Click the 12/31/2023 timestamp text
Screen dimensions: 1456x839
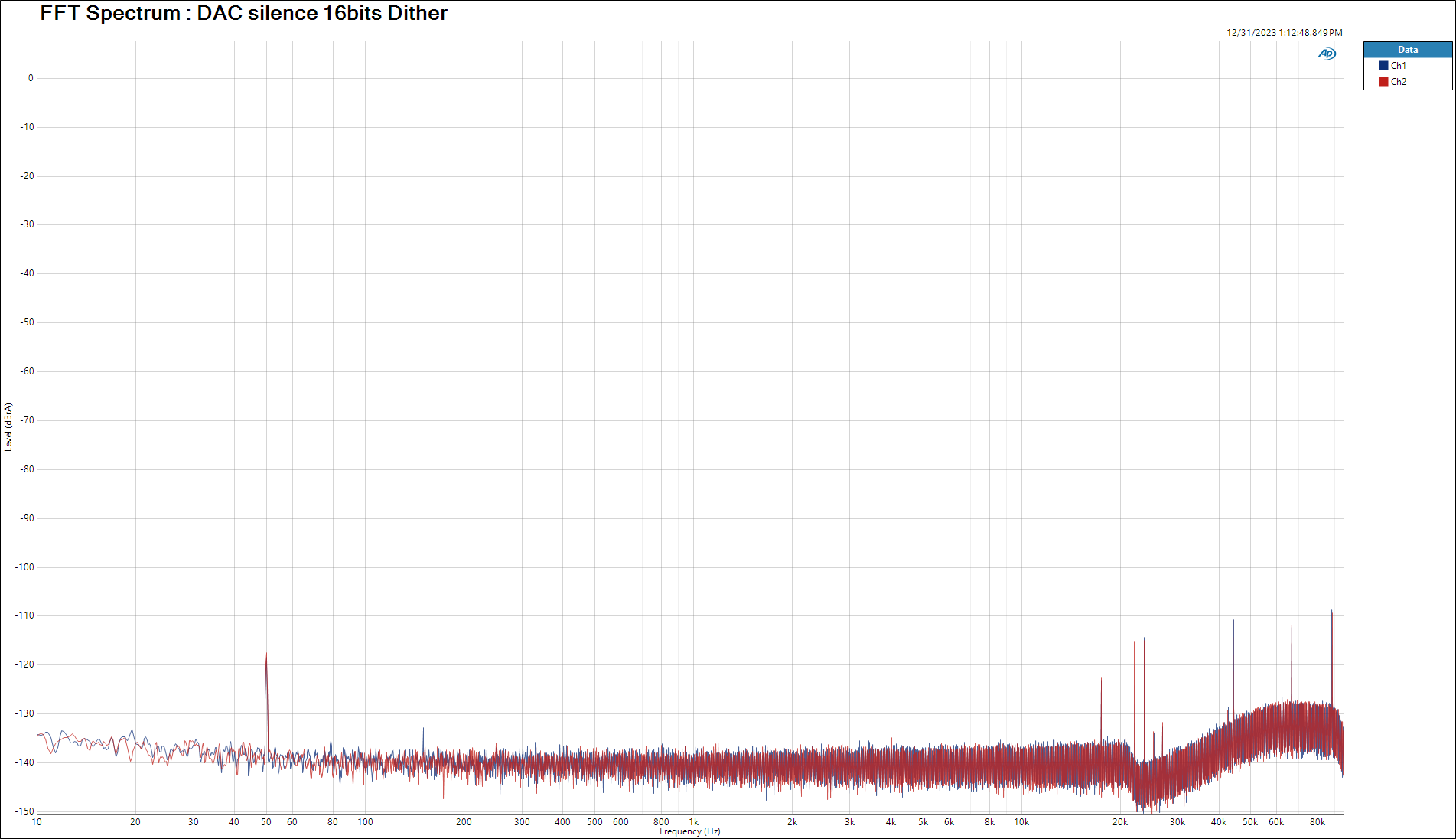(x=1284, y=33)
